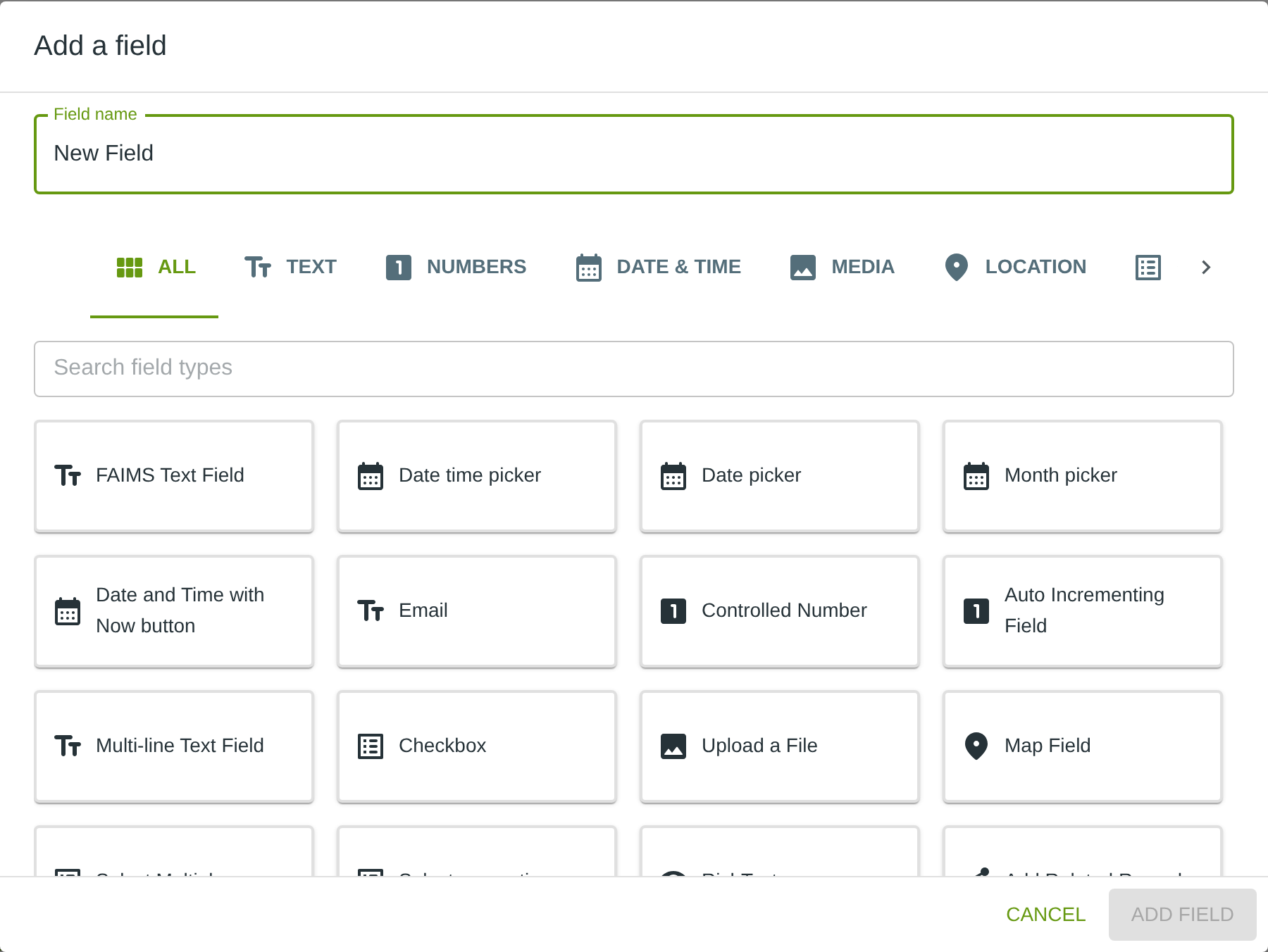Click the Upload a File image icon

673,746
